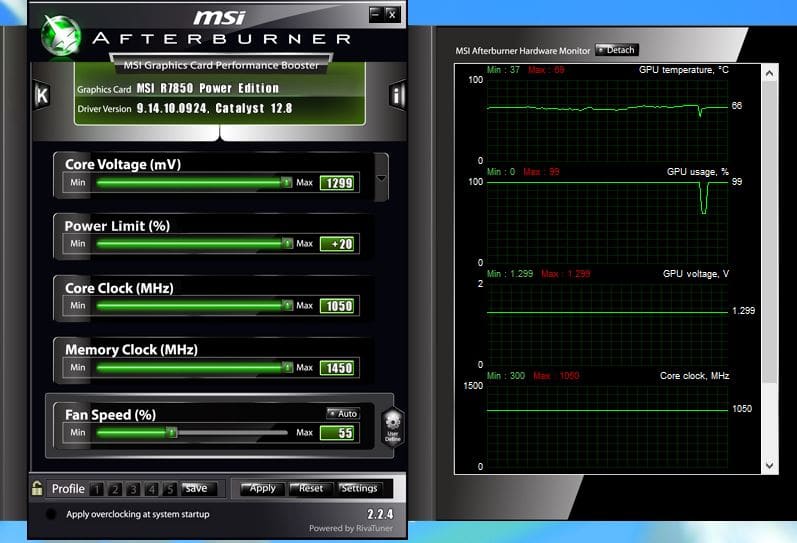
Task: Click the version number 2.2.4
Action: pyautogui.click(x=380, y=514)
